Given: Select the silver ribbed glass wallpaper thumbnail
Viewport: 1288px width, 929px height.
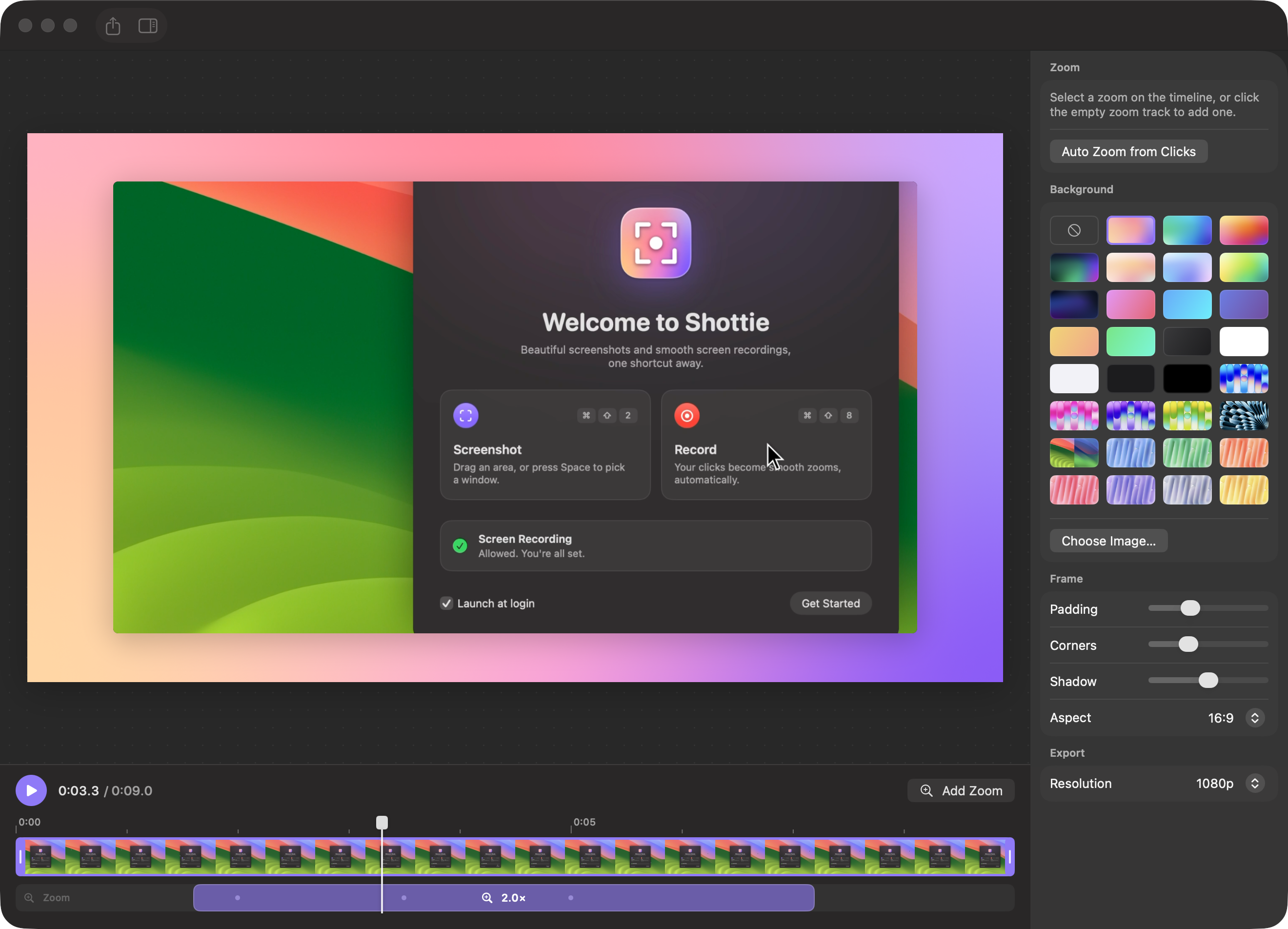Looking at the screenshot, I should pos(1187,490).
